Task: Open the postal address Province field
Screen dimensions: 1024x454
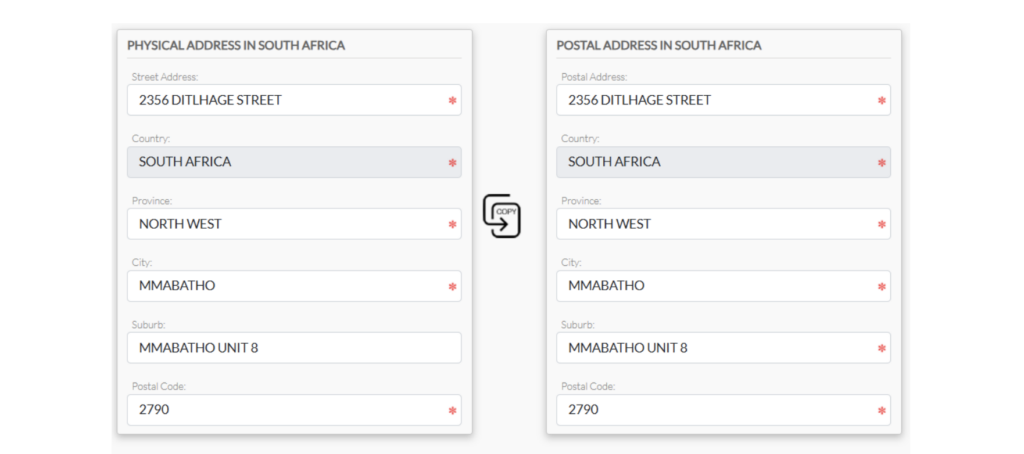Action: 724,224
